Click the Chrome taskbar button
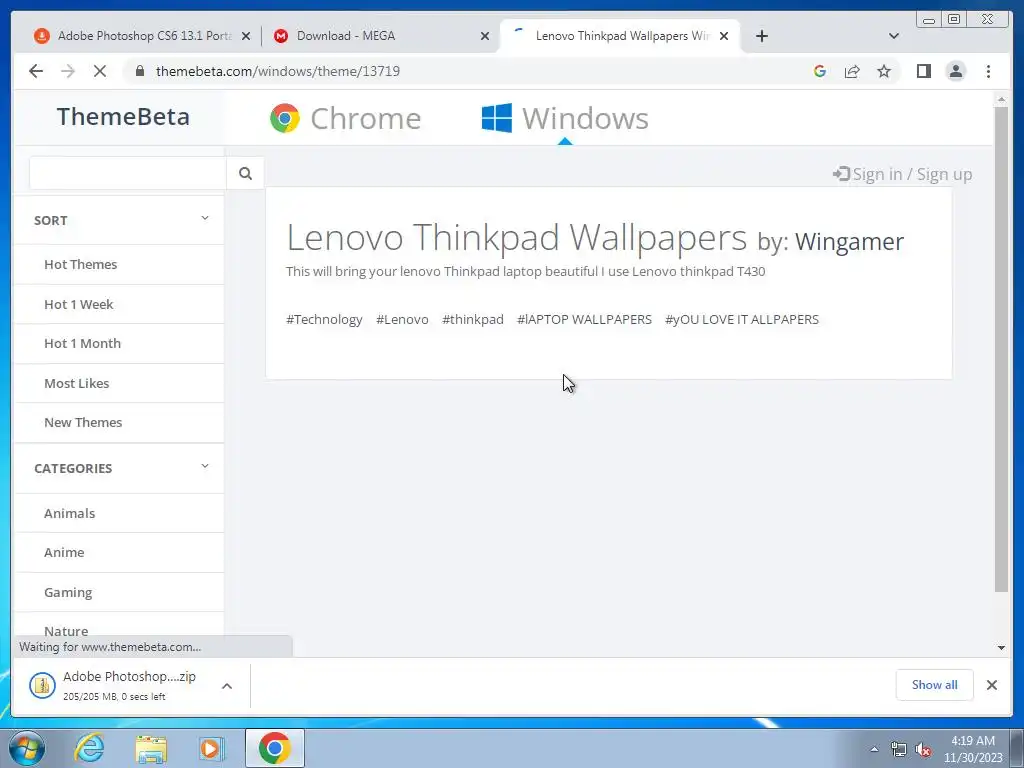The image size is (1024, 768). point(274,748)
